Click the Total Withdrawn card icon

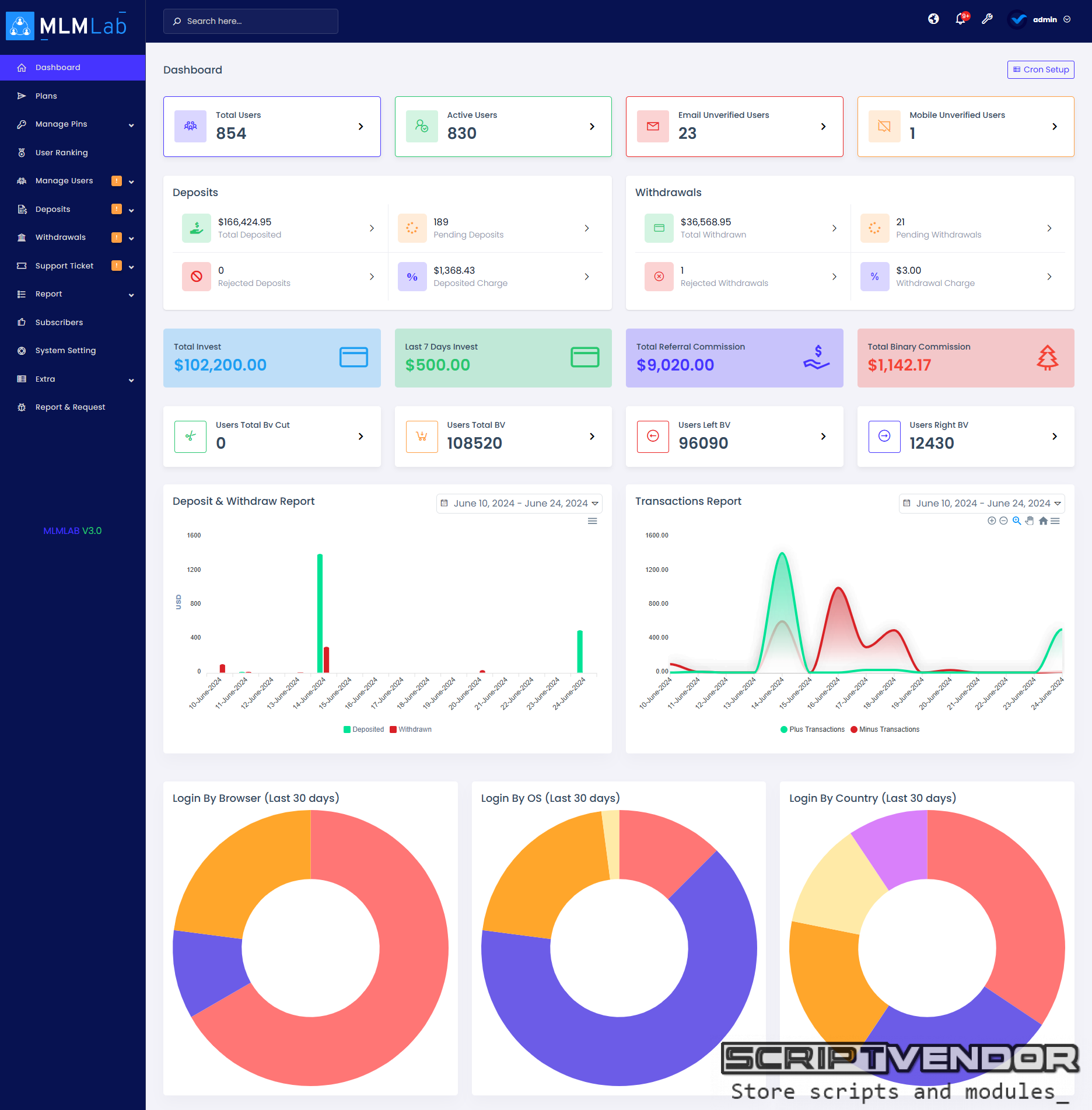click(x=659, y=228)
